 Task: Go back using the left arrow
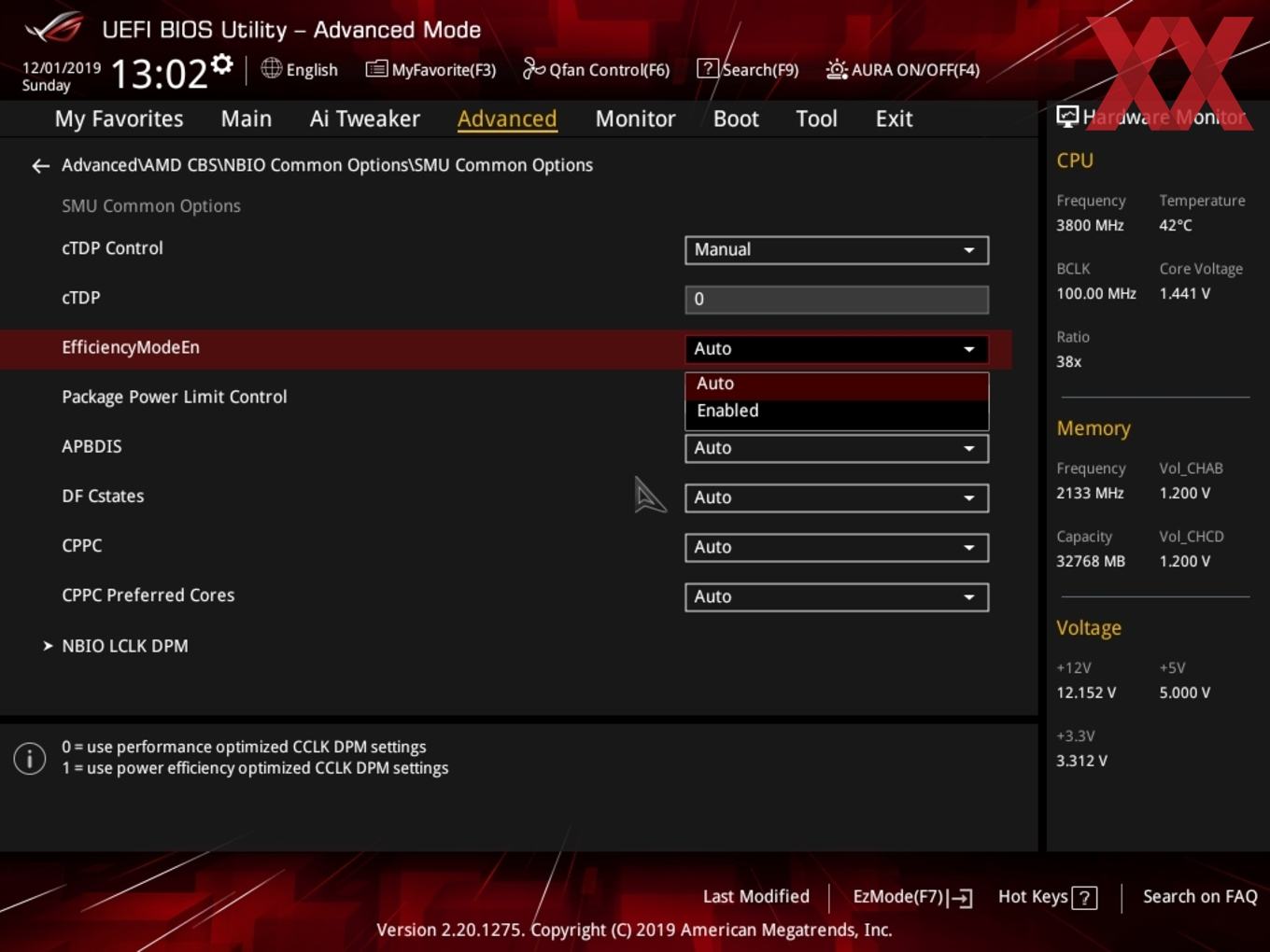tap(40, 166)
